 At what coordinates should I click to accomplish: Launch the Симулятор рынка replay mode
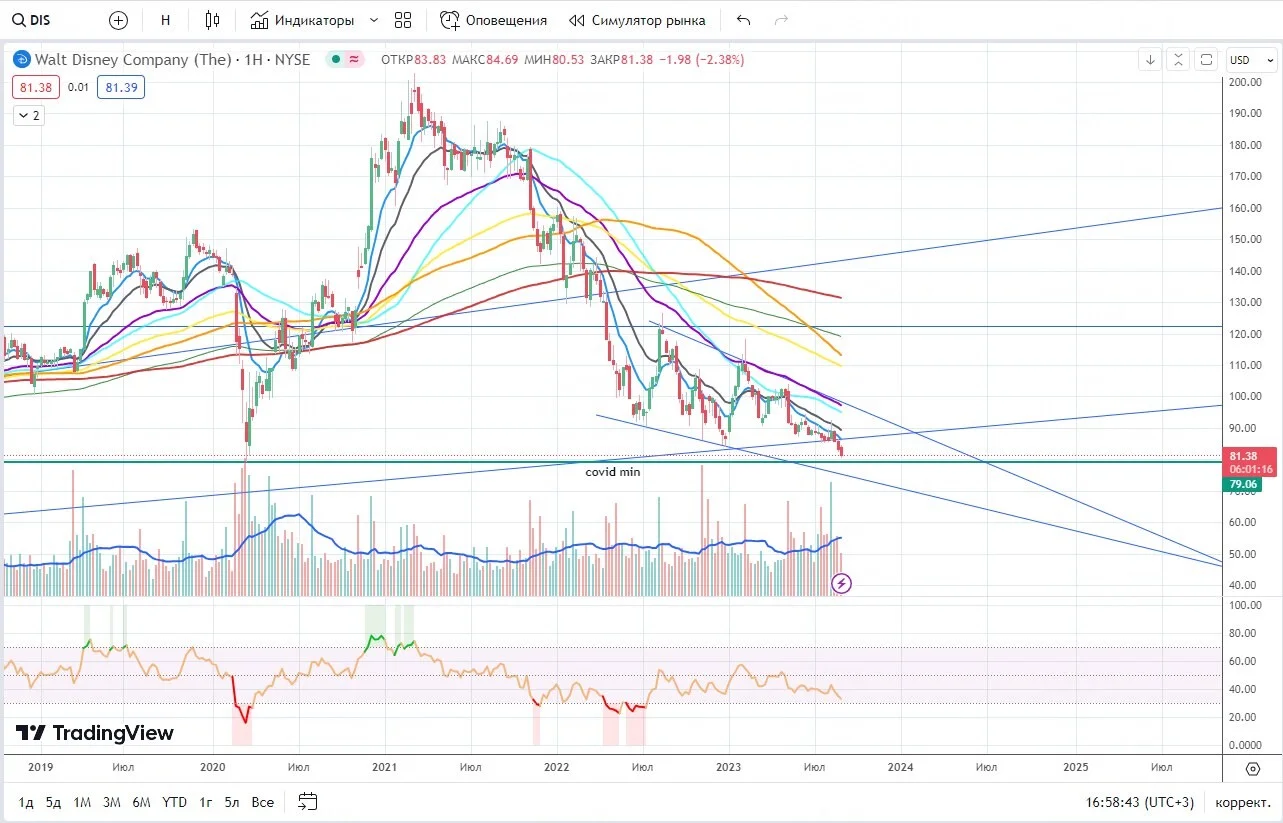(x=637, y=20)
